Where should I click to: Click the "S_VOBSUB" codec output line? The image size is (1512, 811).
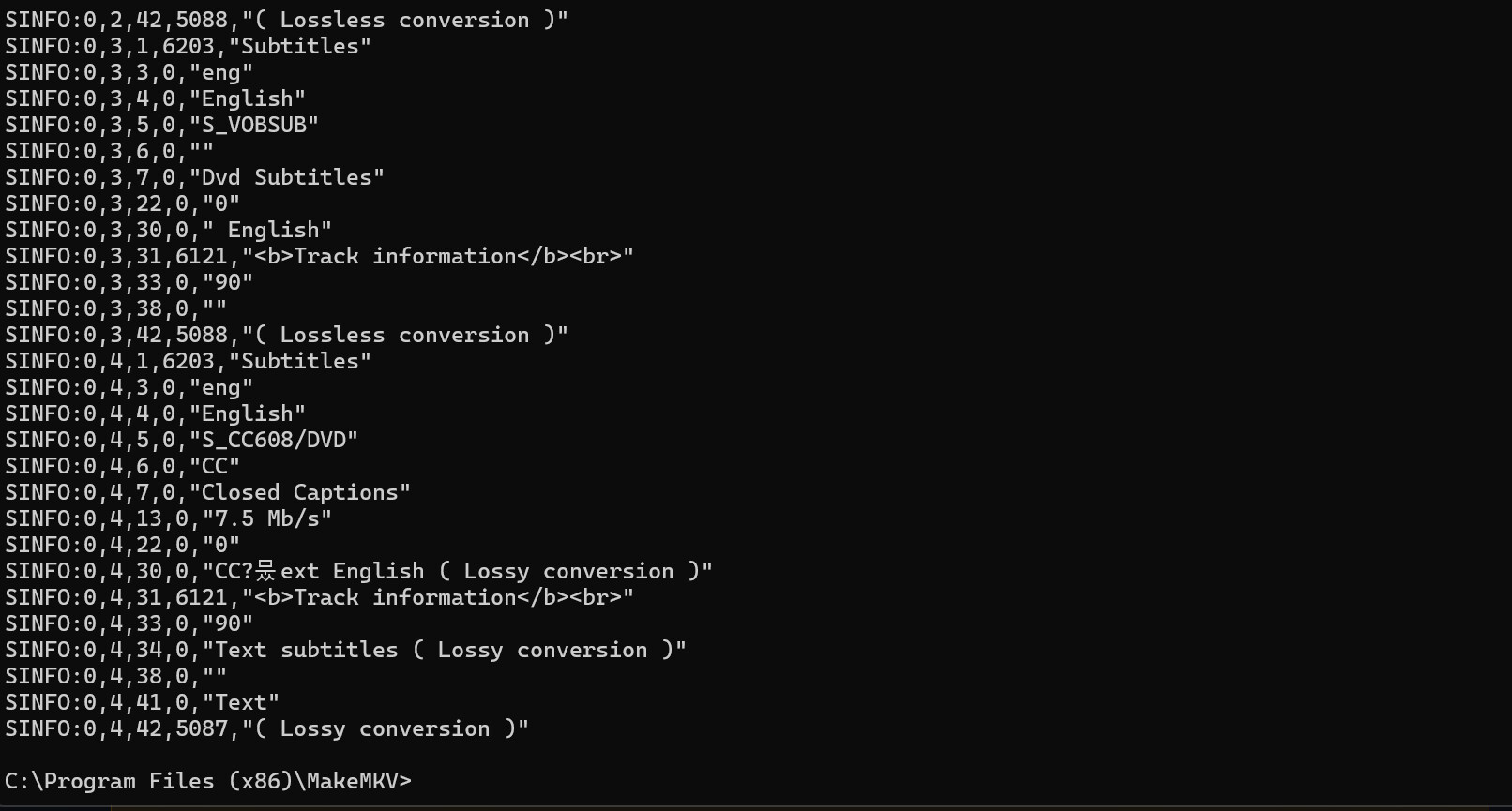[162, 125]
